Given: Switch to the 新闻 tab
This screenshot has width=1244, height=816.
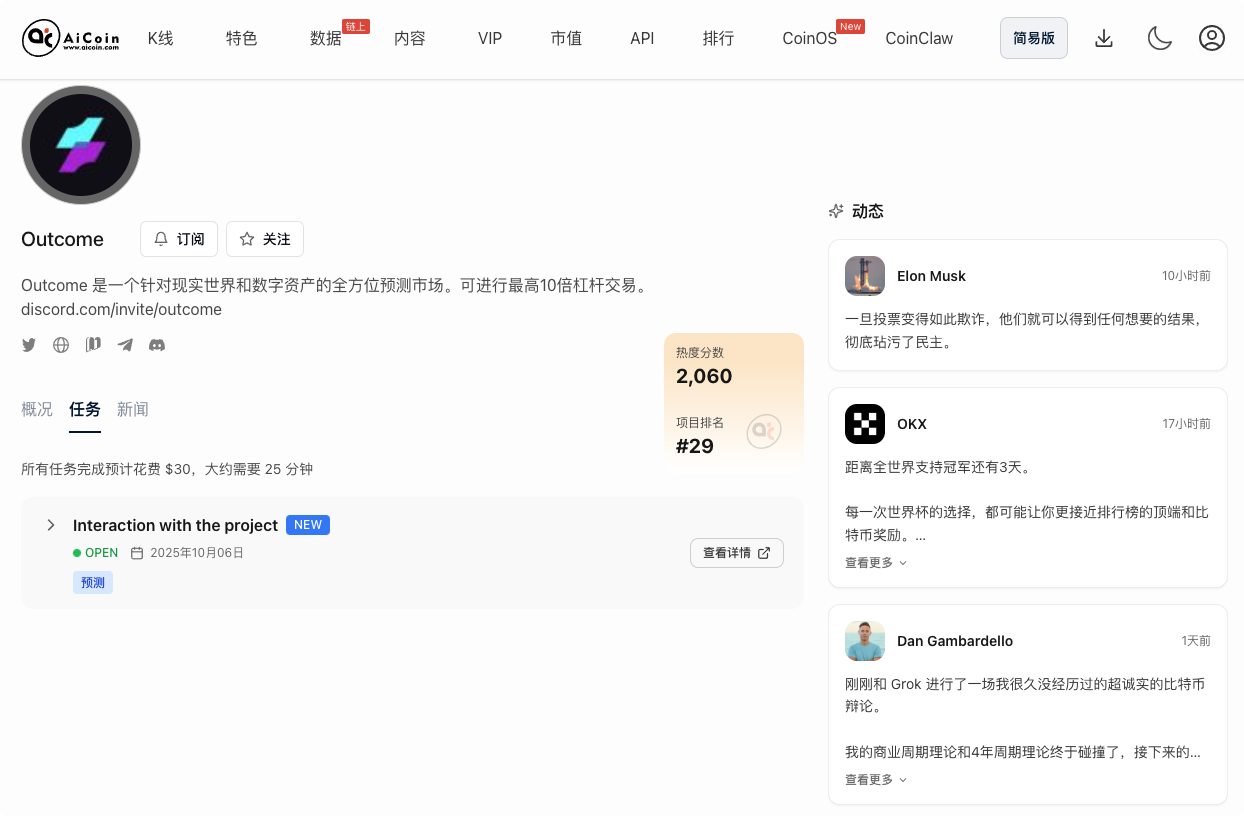Looking at the screenshot, I should point(133,409).
